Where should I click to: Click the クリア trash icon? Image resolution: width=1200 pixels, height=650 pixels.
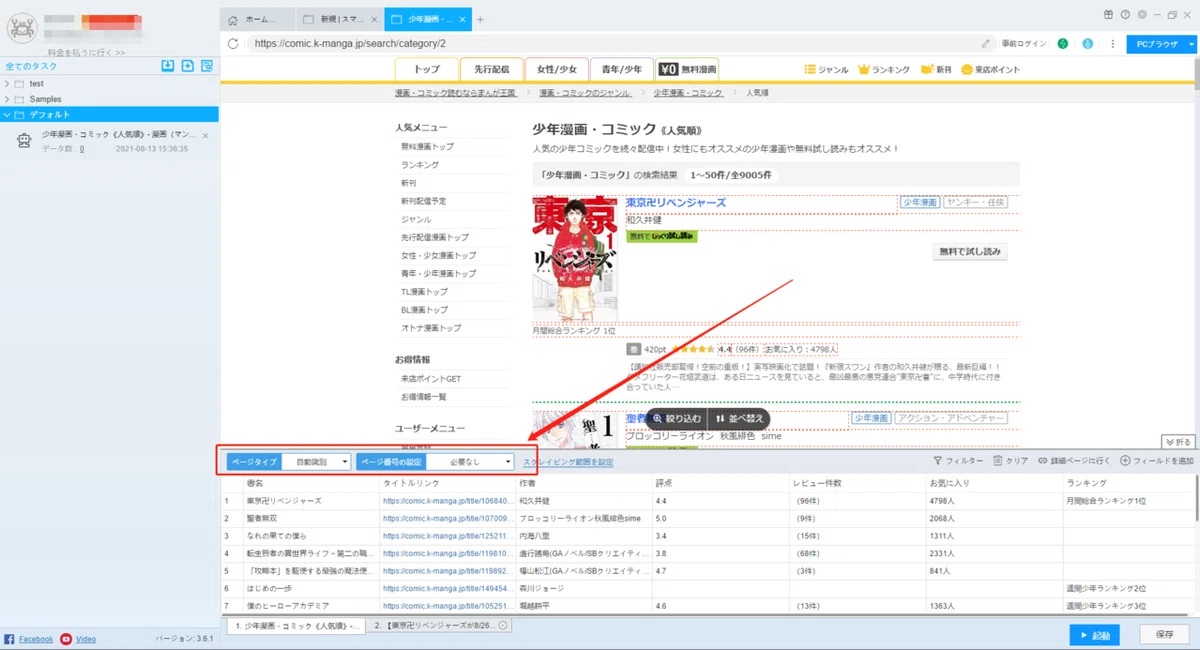(x=997, y=461)
